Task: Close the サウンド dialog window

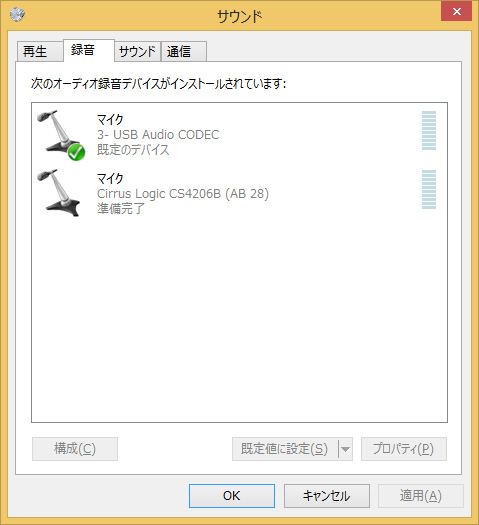Action: click(456, 12)
